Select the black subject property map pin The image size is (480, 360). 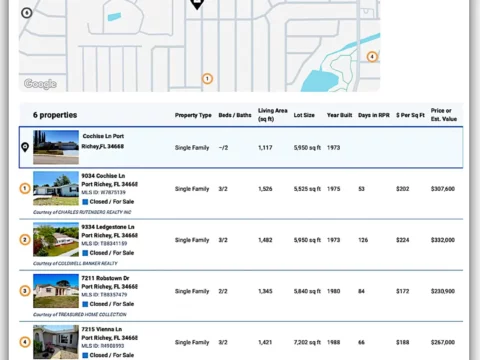197,4
